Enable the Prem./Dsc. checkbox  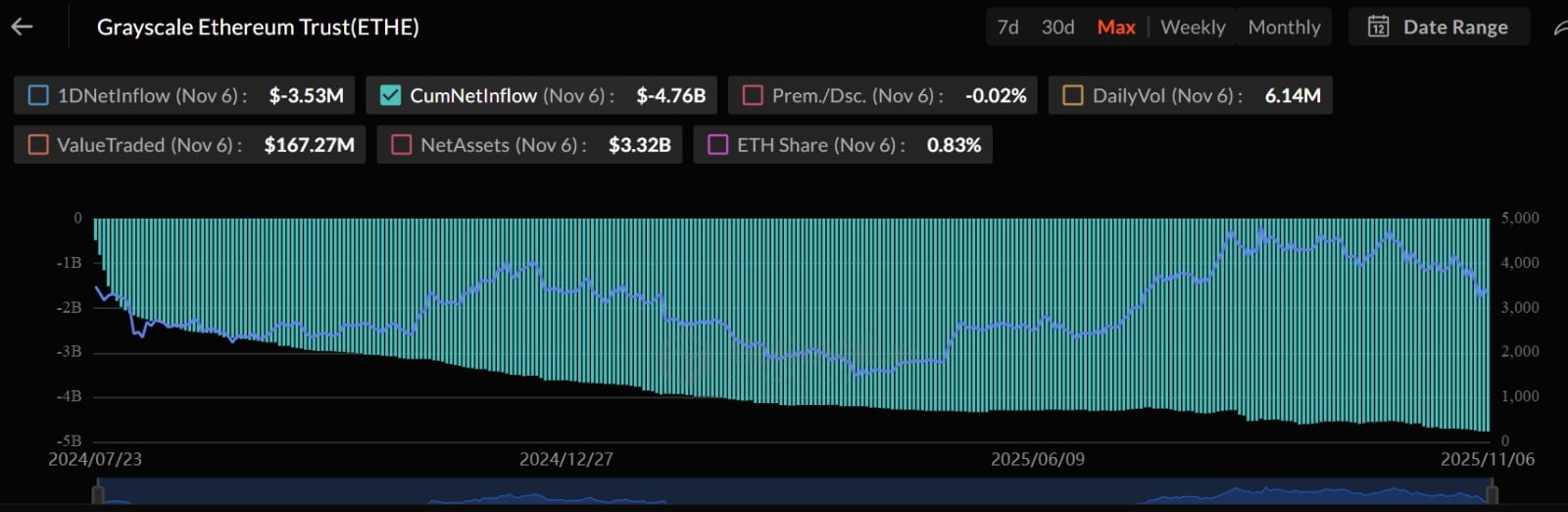pos(753,95)
